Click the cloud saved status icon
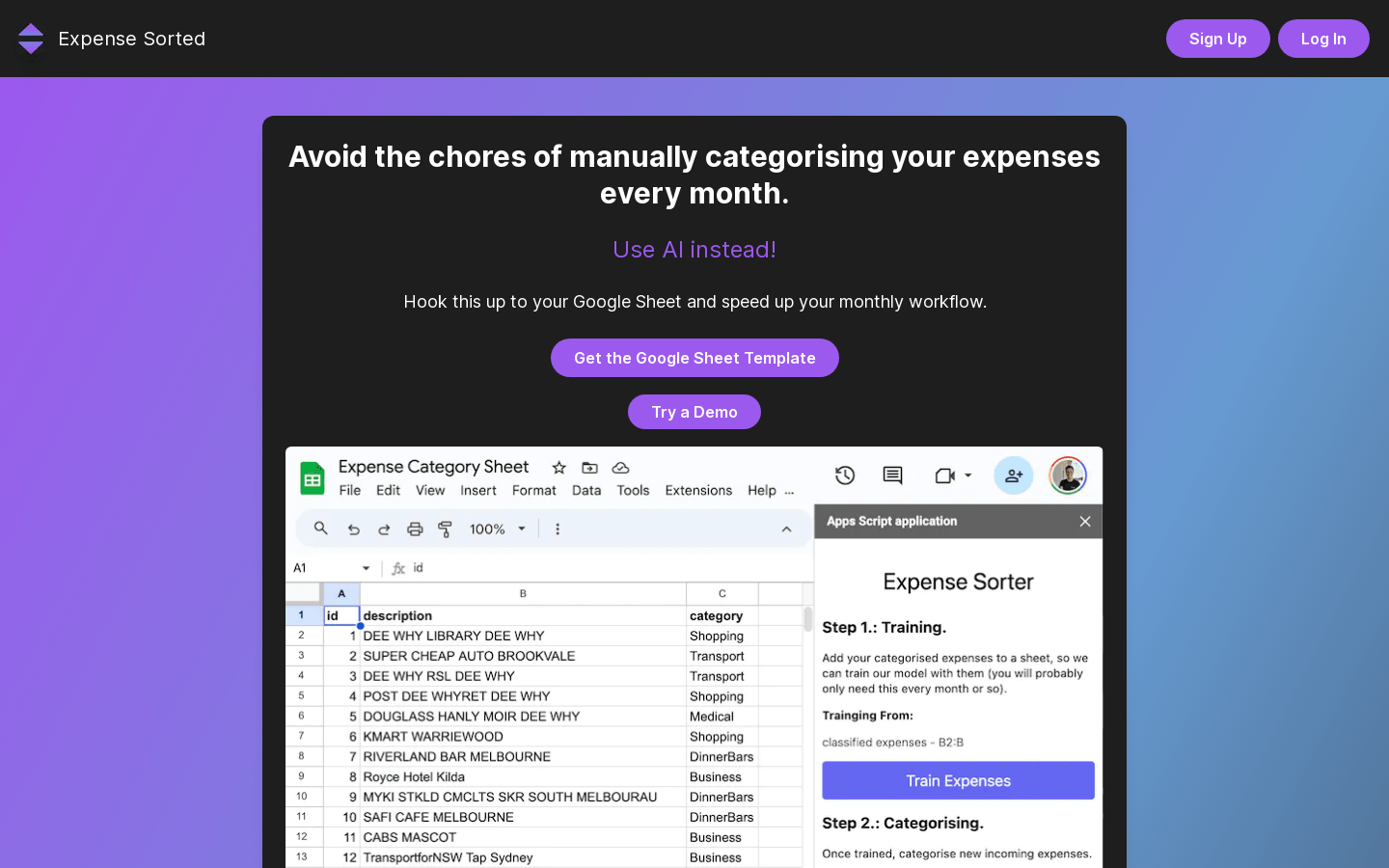 [x=621, y=468]
